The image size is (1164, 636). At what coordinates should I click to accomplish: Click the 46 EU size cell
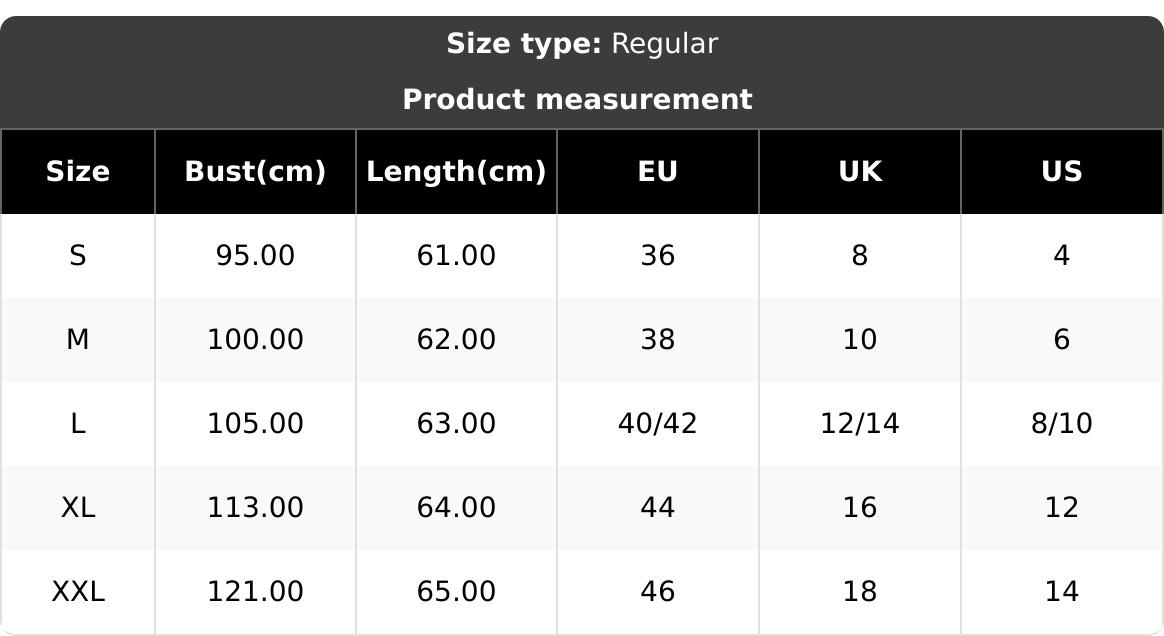[658, 592]
